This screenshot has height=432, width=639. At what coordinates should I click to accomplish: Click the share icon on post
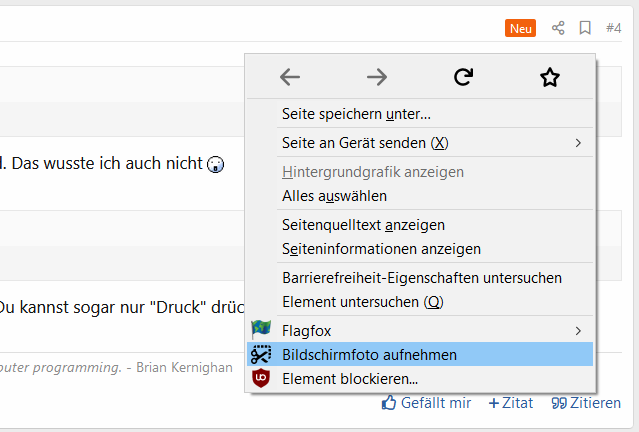tap(559, 28)
